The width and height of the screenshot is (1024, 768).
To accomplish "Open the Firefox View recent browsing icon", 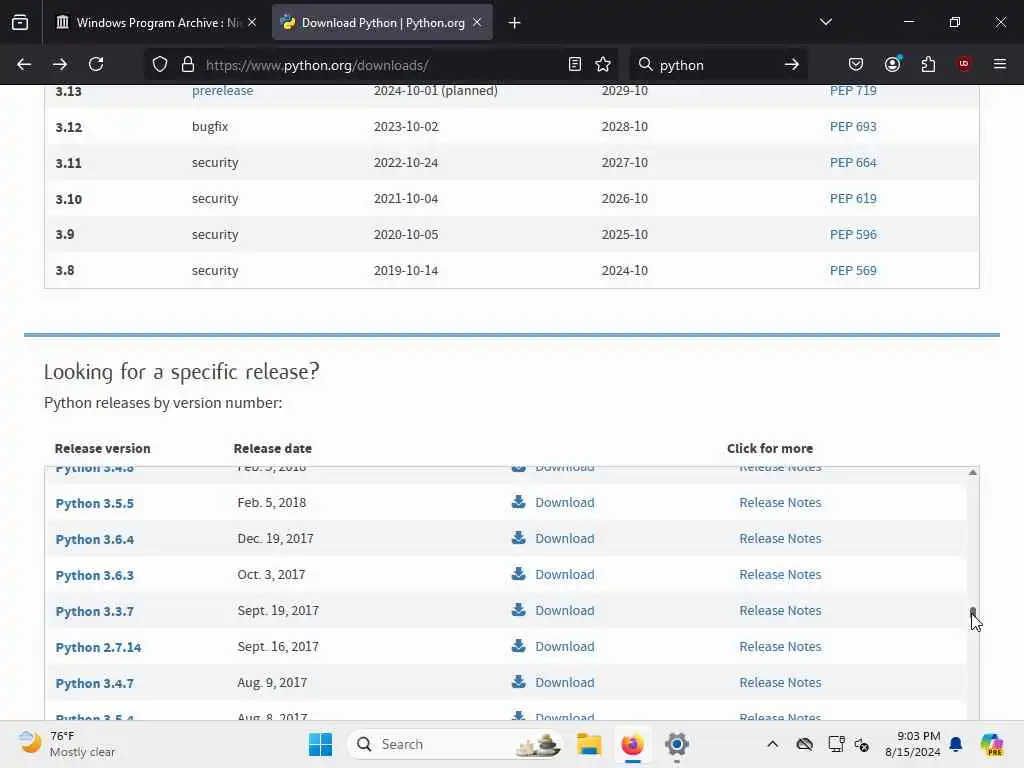I will click(20, 22).
